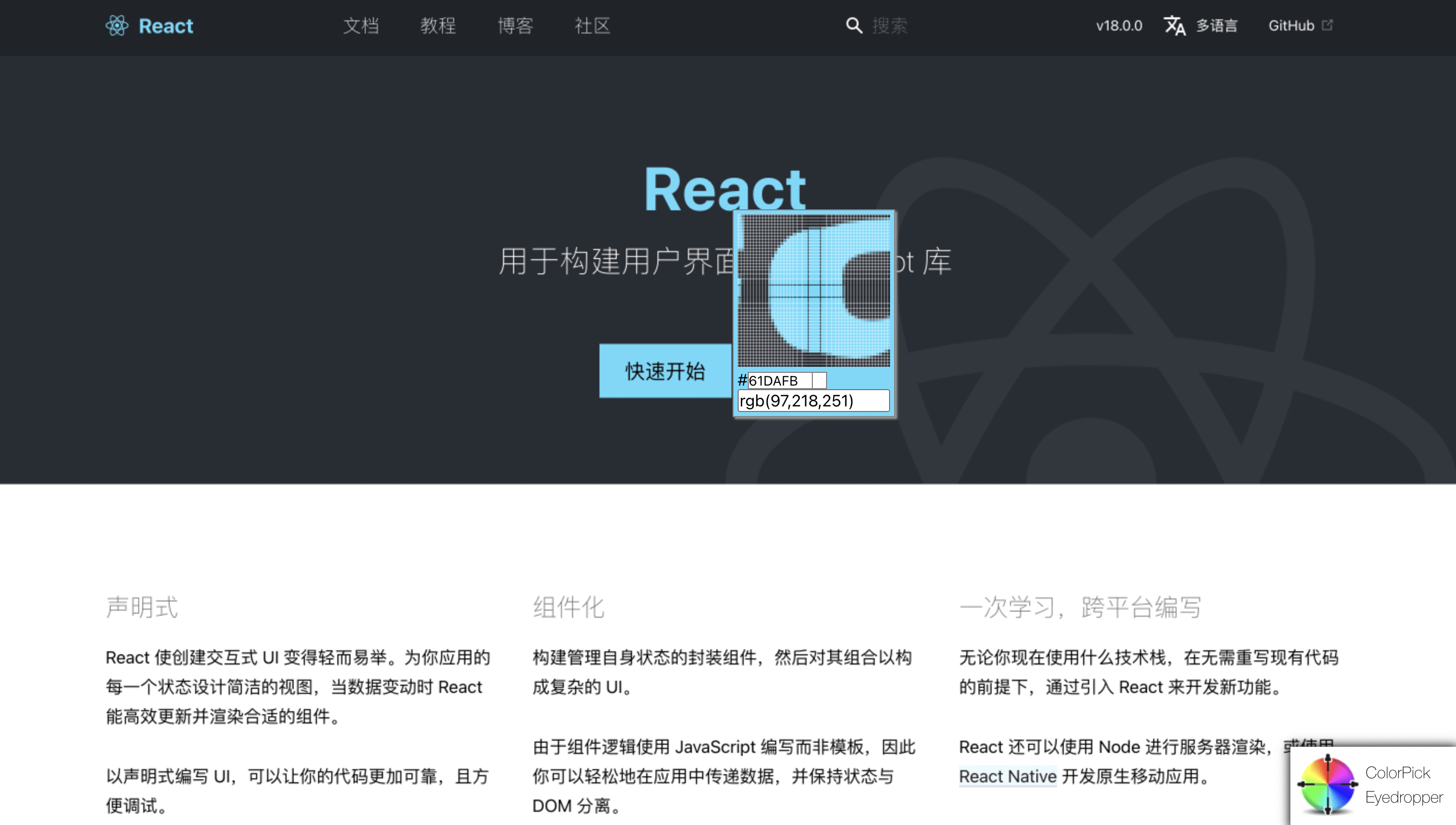This screenshot has width=1456, height=825.
Task: Click the translate languages icon
Action: [1175, 25]
